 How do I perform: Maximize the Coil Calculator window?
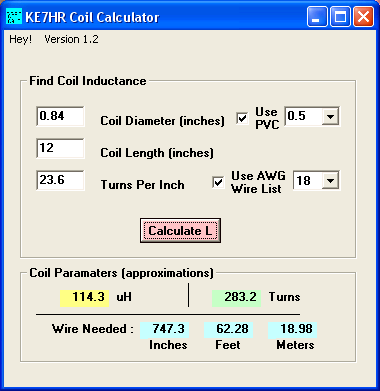[340, 16]
